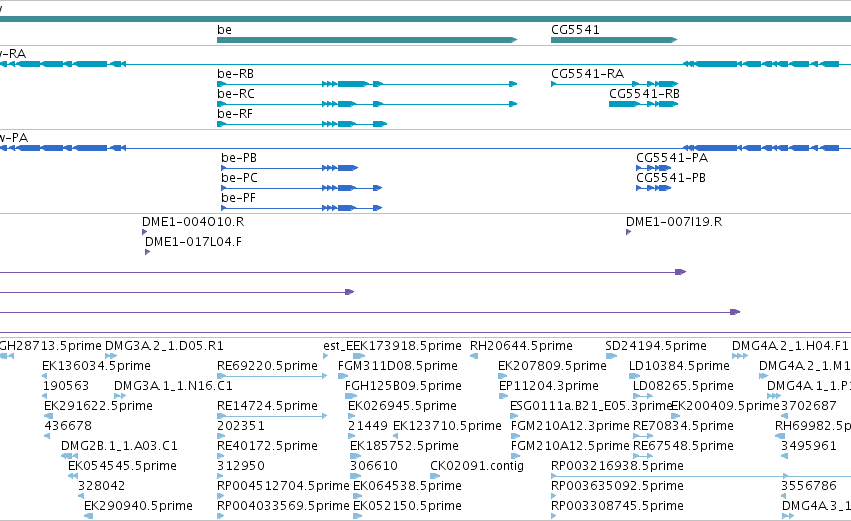The height and width of the screenshot is (521, 851).
Task: Click the CK02091.contig label
Action: point(477,467)
